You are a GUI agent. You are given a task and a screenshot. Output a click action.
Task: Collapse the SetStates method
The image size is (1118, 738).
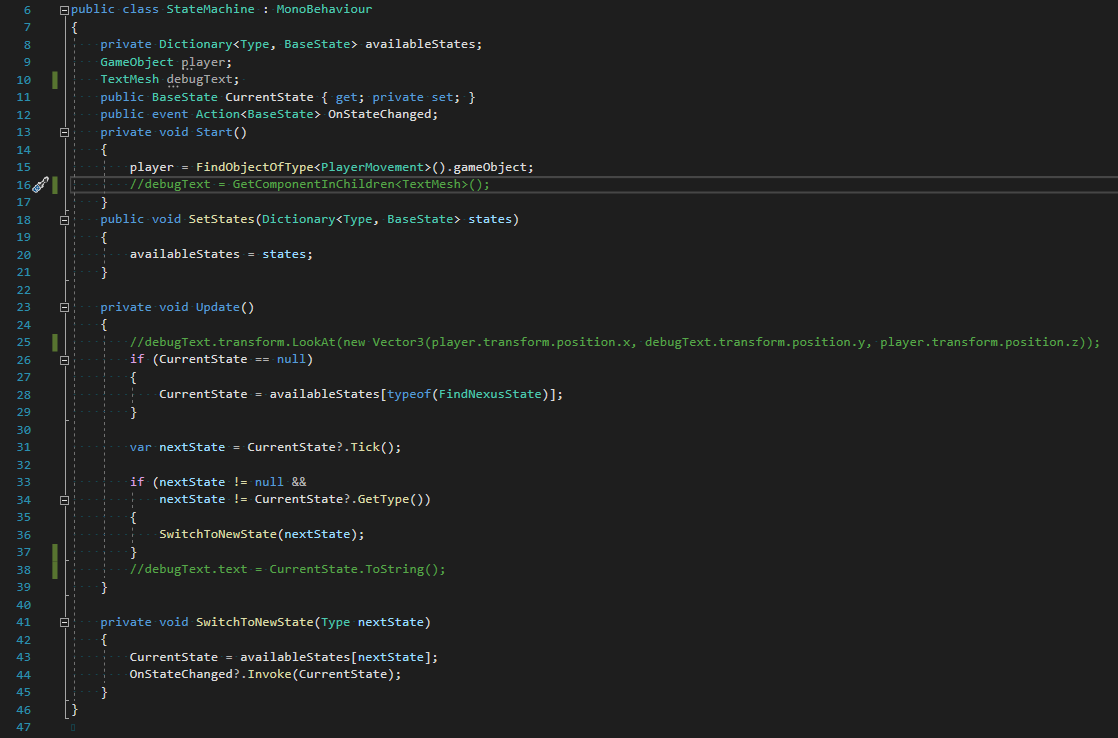[x=64, y=220]
